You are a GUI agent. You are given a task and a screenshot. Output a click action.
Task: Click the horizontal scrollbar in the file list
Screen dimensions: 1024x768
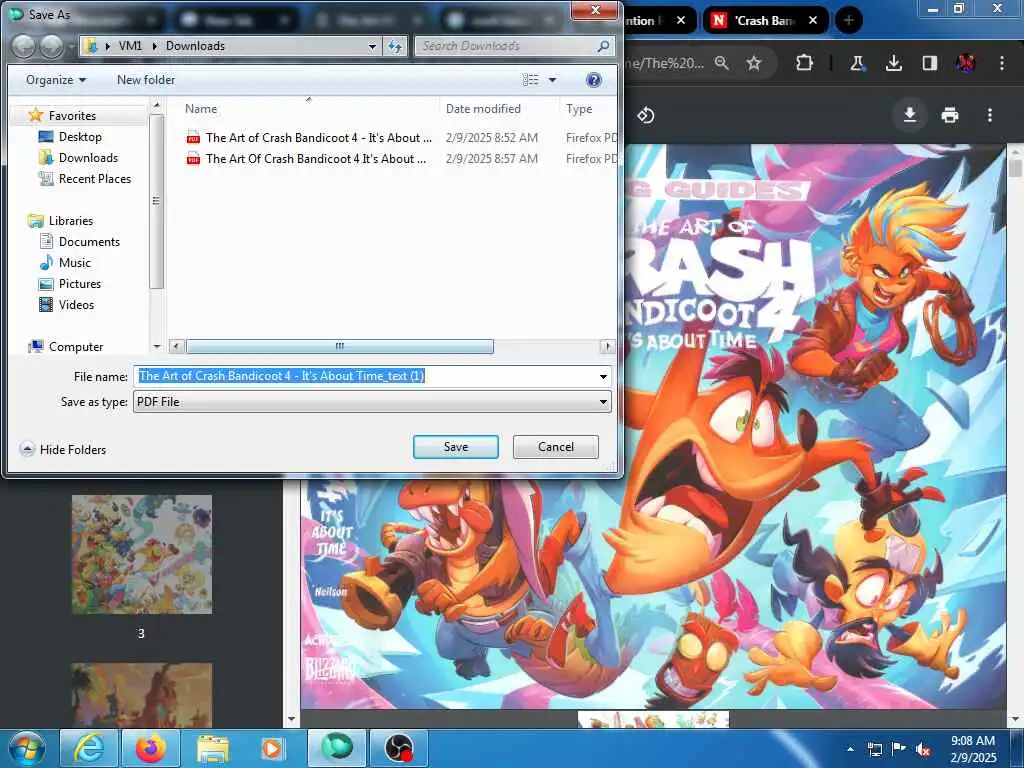click(x=340, y=346)
